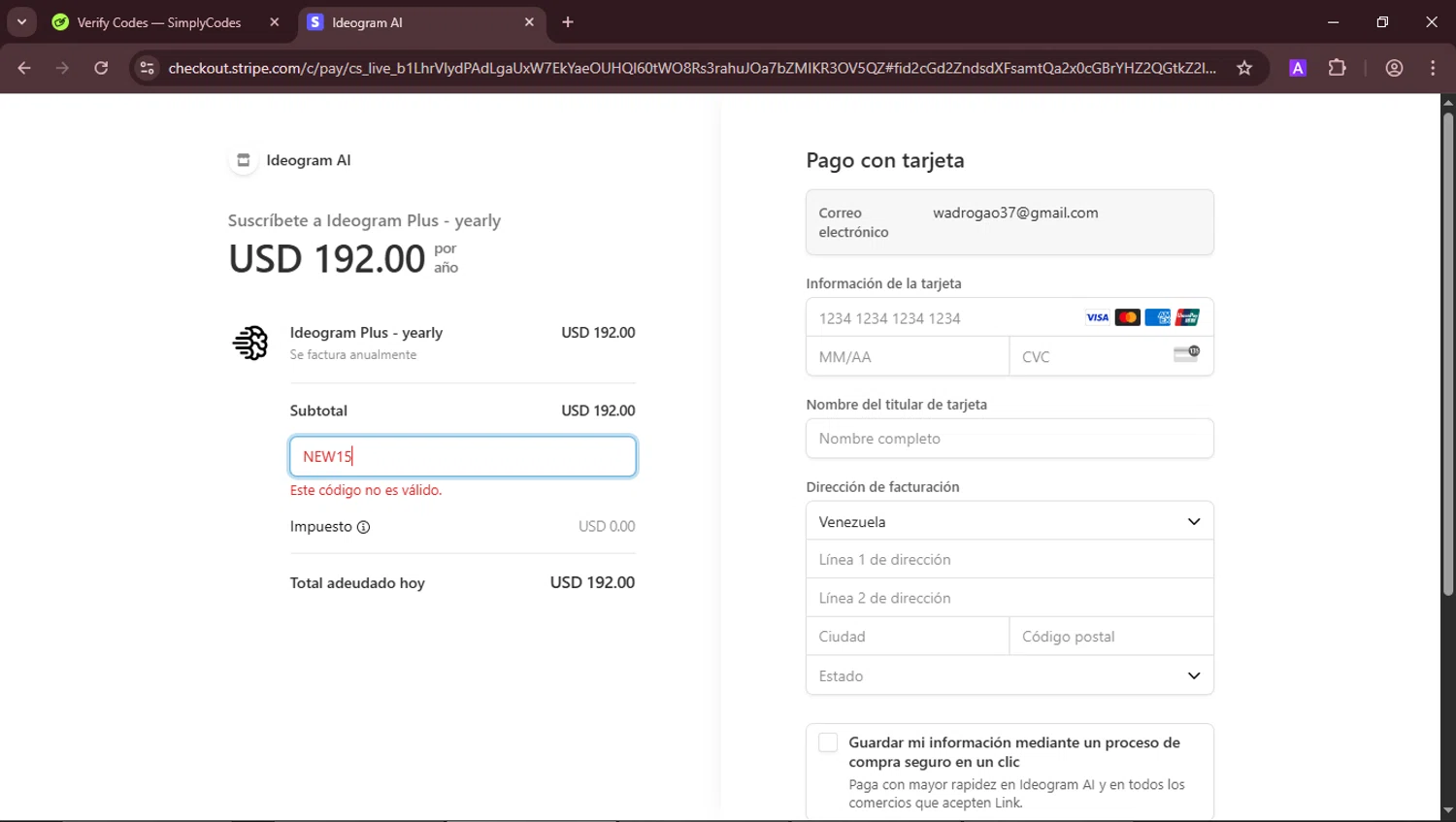Click the UnionPay card icon
The image size is (1456, 822).
[1187, 317]
